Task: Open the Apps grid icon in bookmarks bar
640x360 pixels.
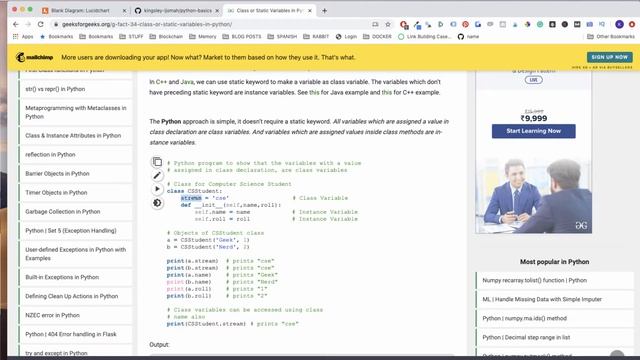Action: pyautogui.click(x=16, y=37)
